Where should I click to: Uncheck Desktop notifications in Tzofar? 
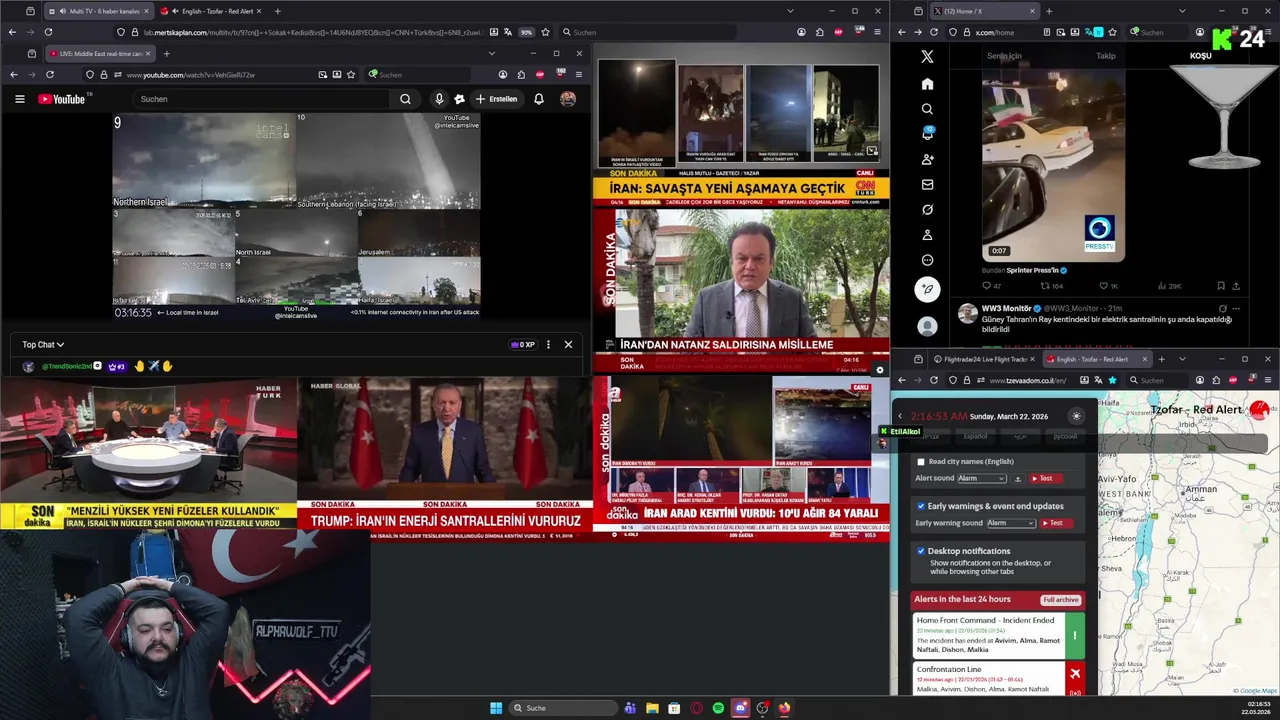[x=921, y=551]
